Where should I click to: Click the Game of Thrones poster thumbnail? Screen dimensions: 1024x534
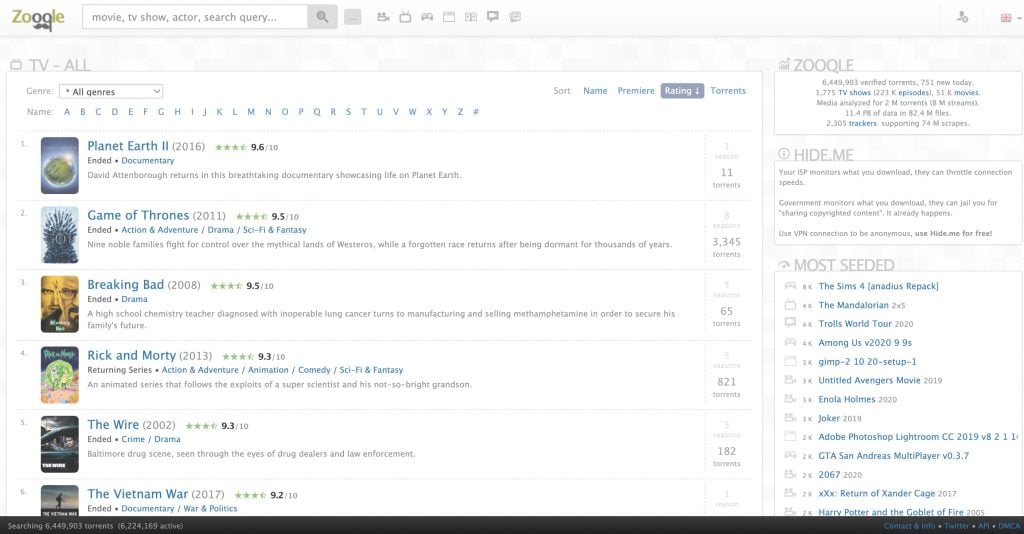point(59,235)
